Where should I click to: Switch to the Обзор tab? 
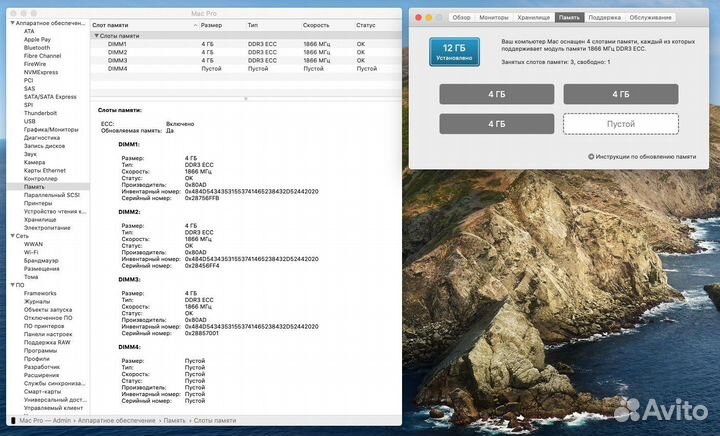(461, 17)
